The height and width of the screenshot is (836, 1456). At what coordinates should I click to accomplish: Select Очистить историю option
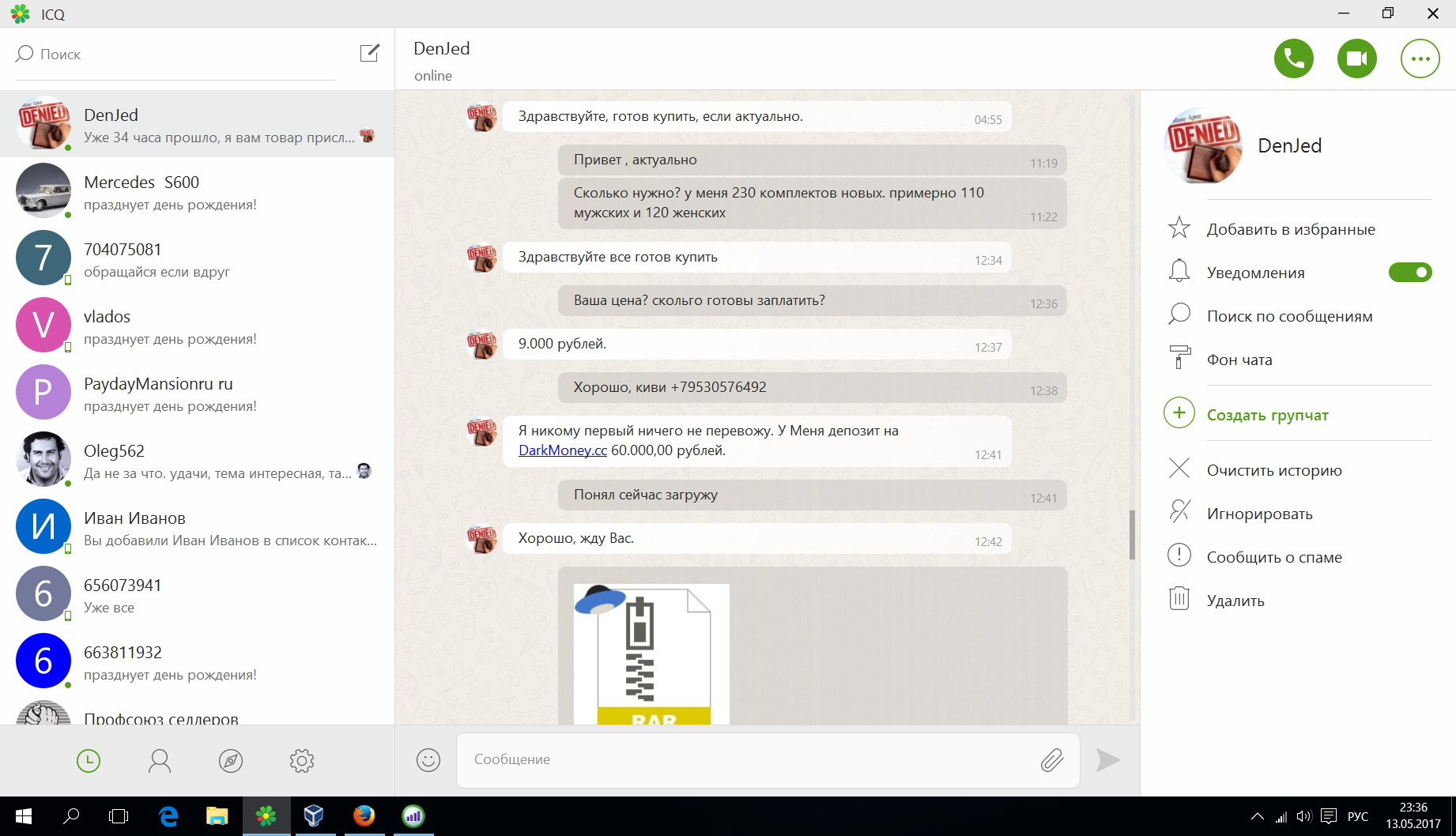(1274, 470)
